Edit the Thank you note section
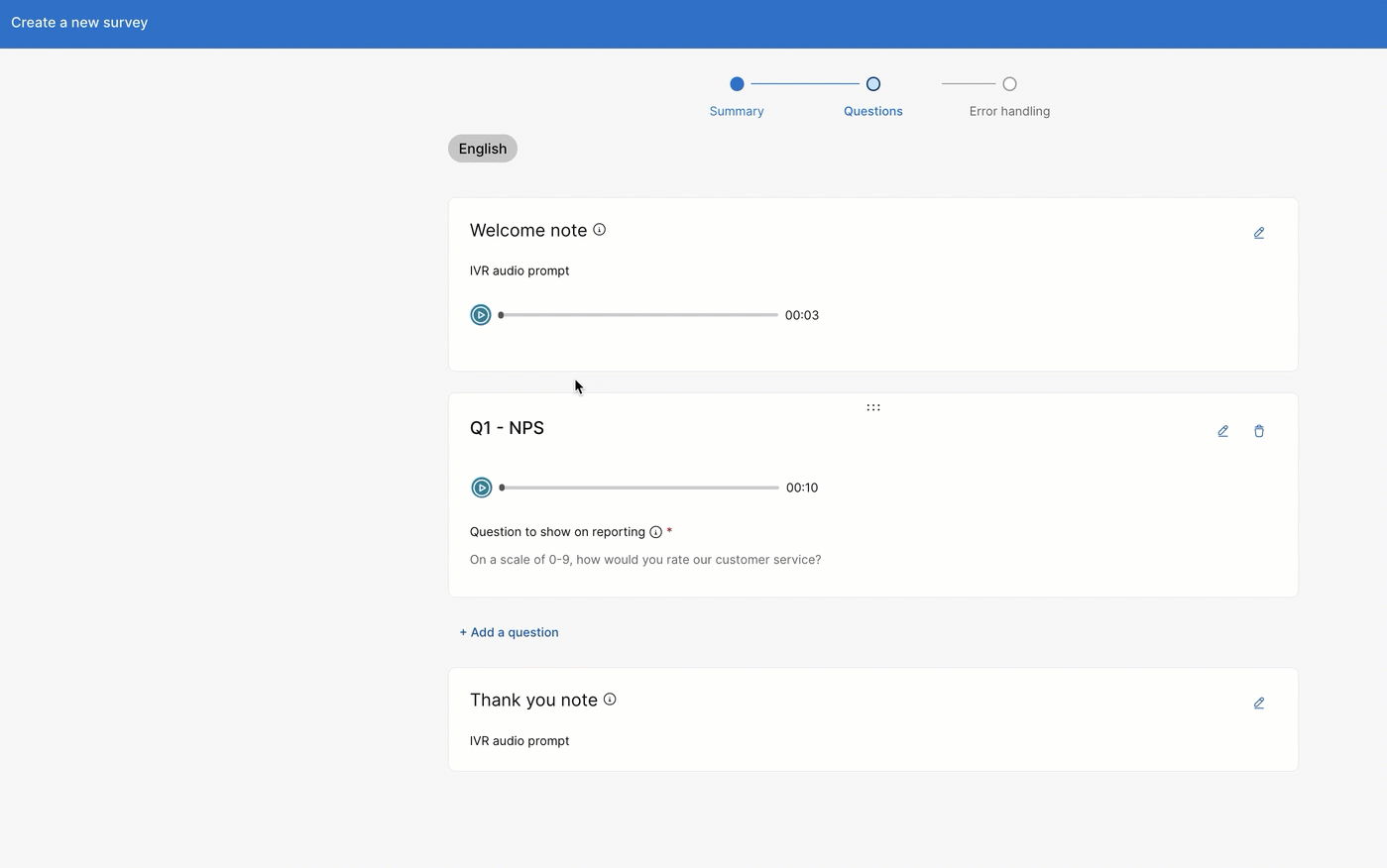Viewport: 1387px width, 868px height. coord(1258,704)
